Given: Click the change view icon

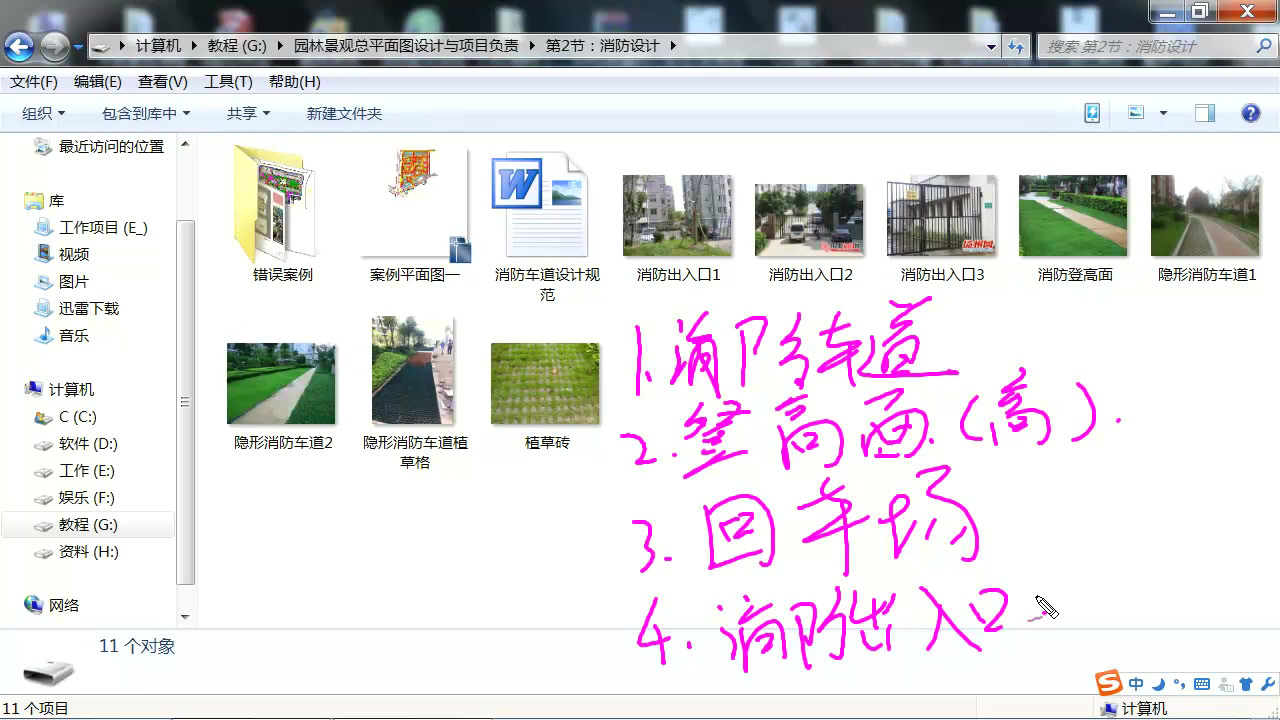Looking at the screenshot, I should 1136,113.
